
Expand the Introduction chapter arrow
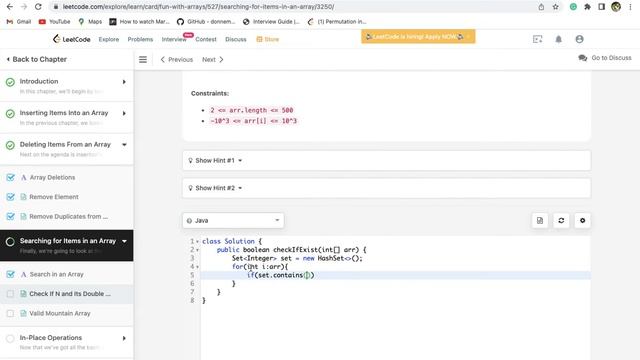(x=124, y=82)
